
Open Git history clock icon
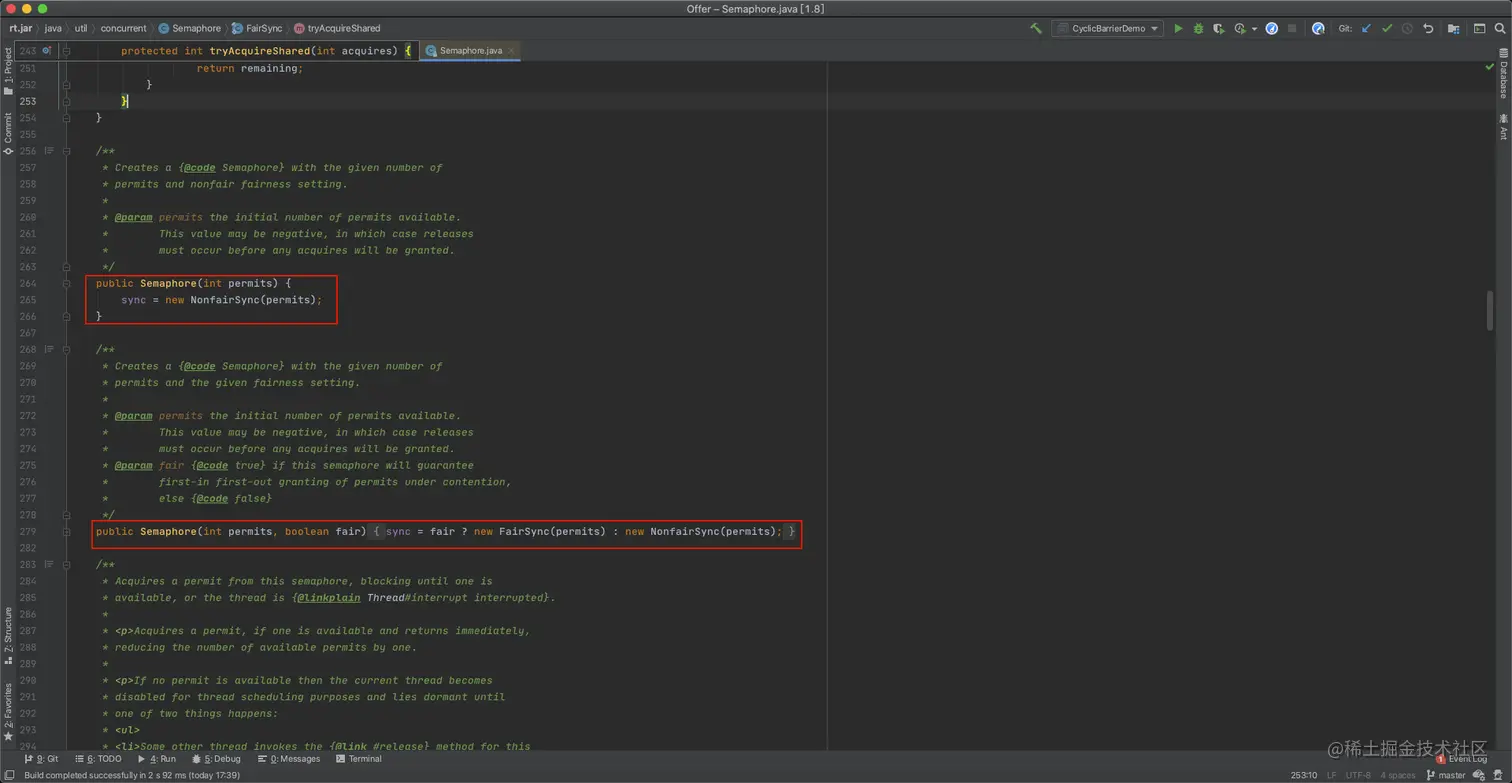pyautogui.click(x=1407, y=29)
